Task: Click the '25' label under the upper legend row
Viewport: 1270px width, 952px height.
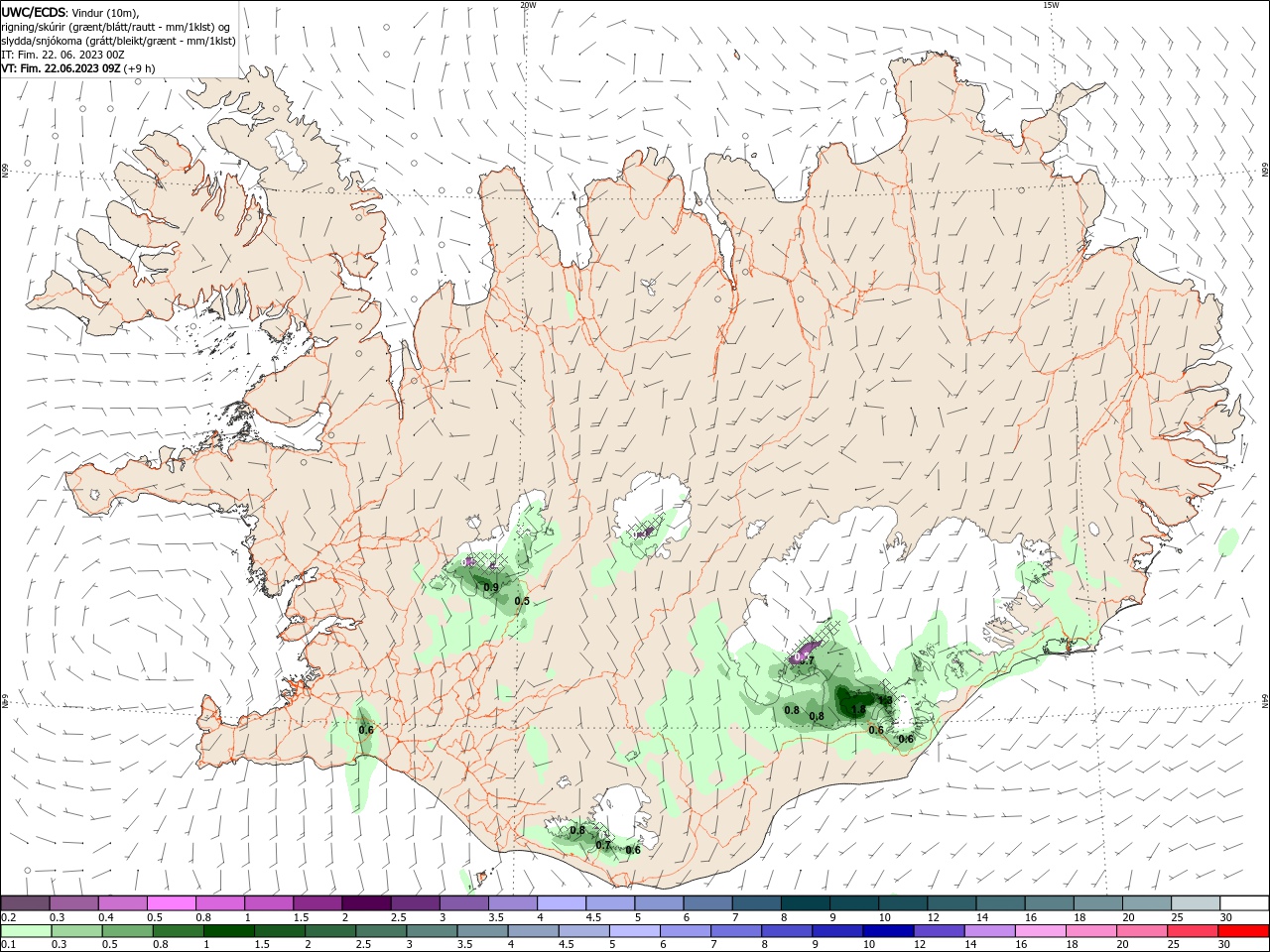Action: pos(1177,918)
